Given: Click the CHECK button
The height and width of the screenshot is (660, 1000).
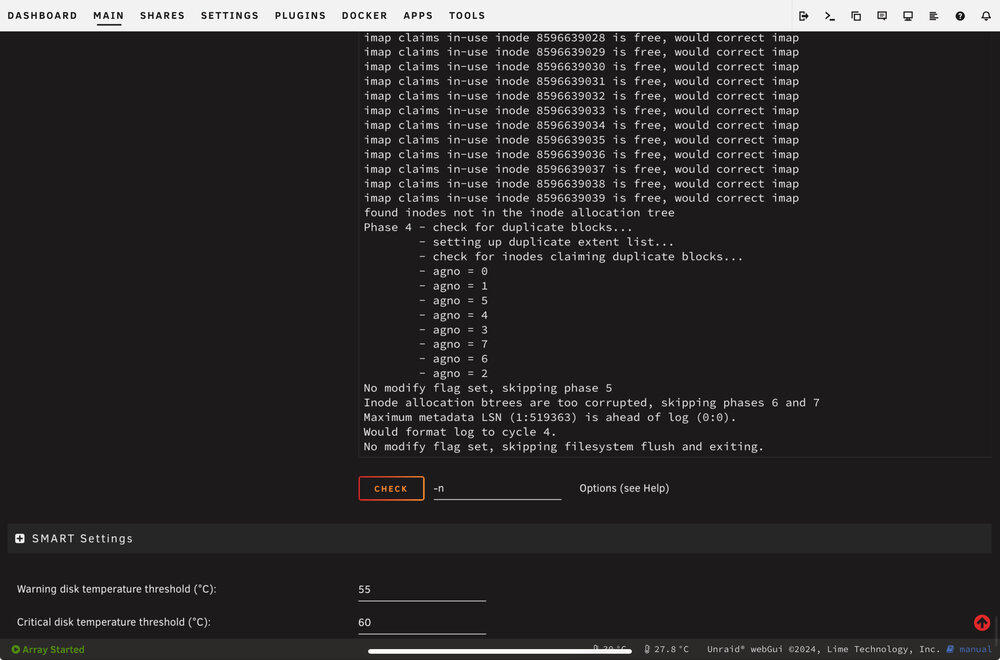Looking at the screenshot, I should coord(391,488).
